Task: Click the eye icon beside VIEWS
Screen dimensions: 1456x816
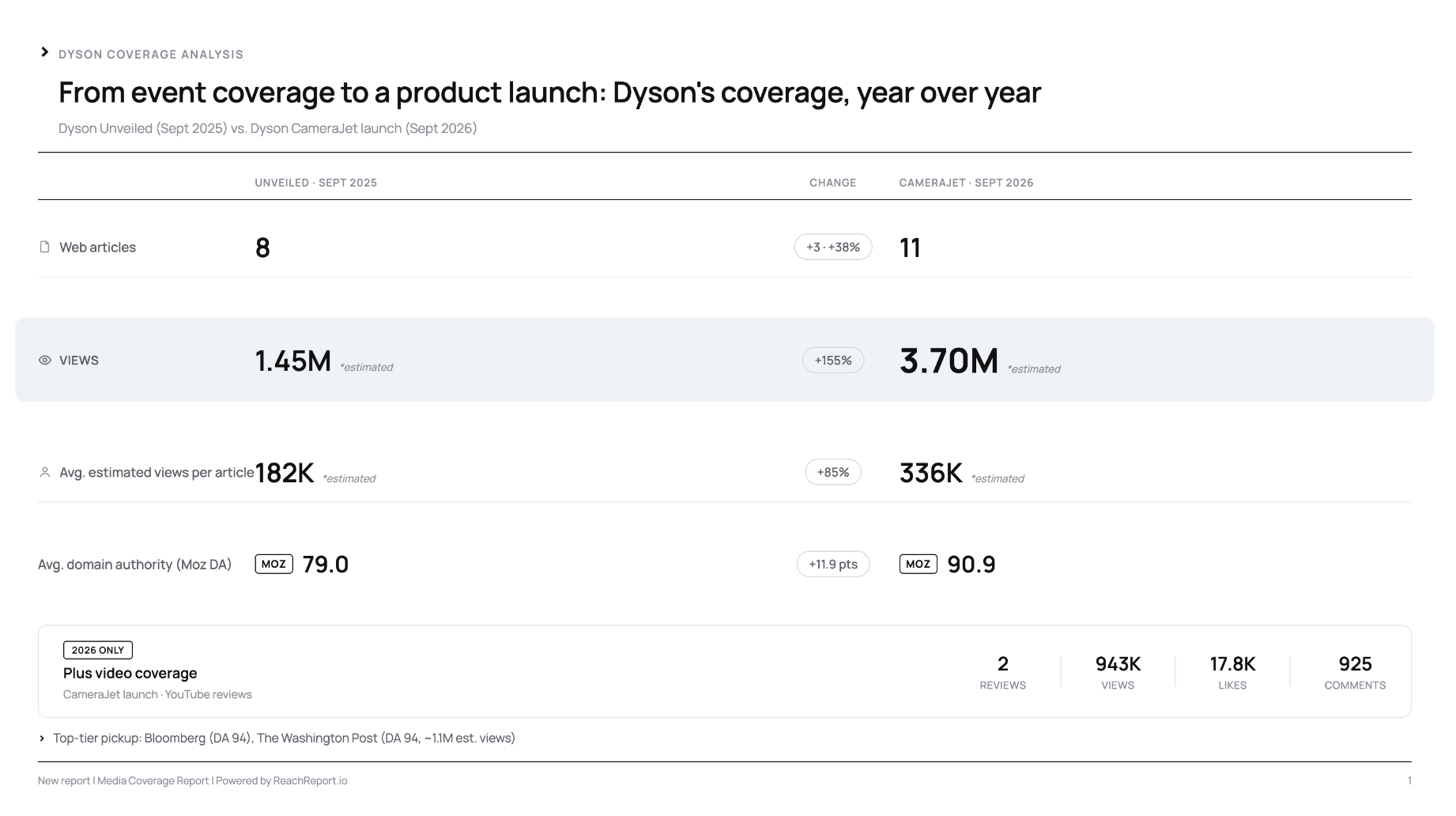Action: (45, 361)
